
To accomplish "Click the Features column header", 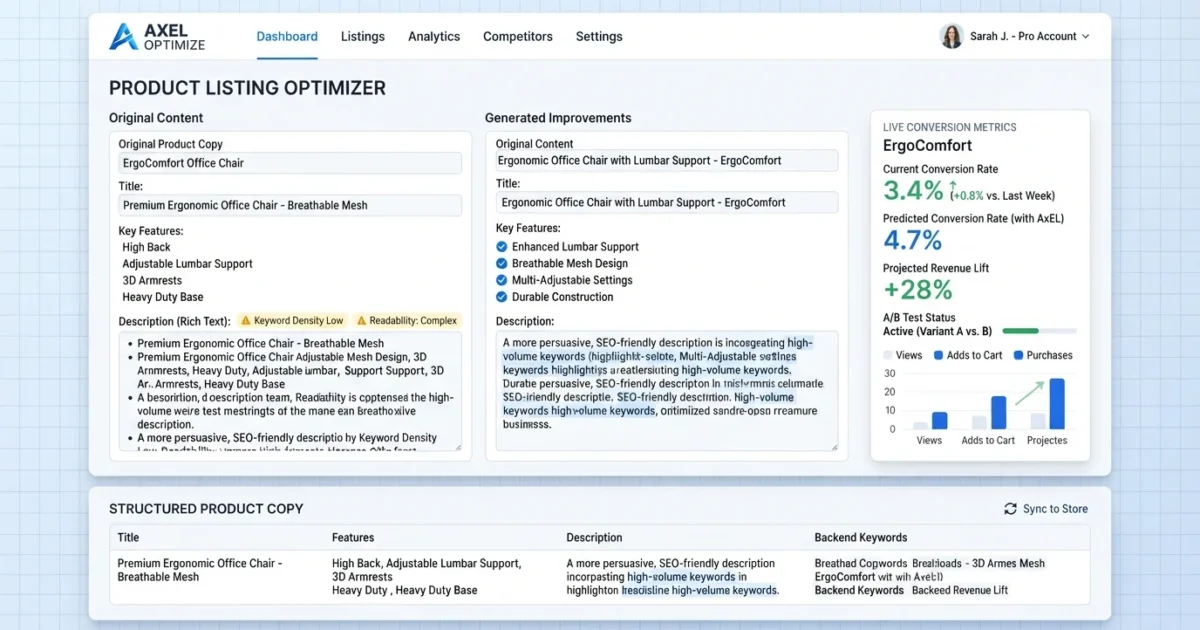I will pos(353,537).
